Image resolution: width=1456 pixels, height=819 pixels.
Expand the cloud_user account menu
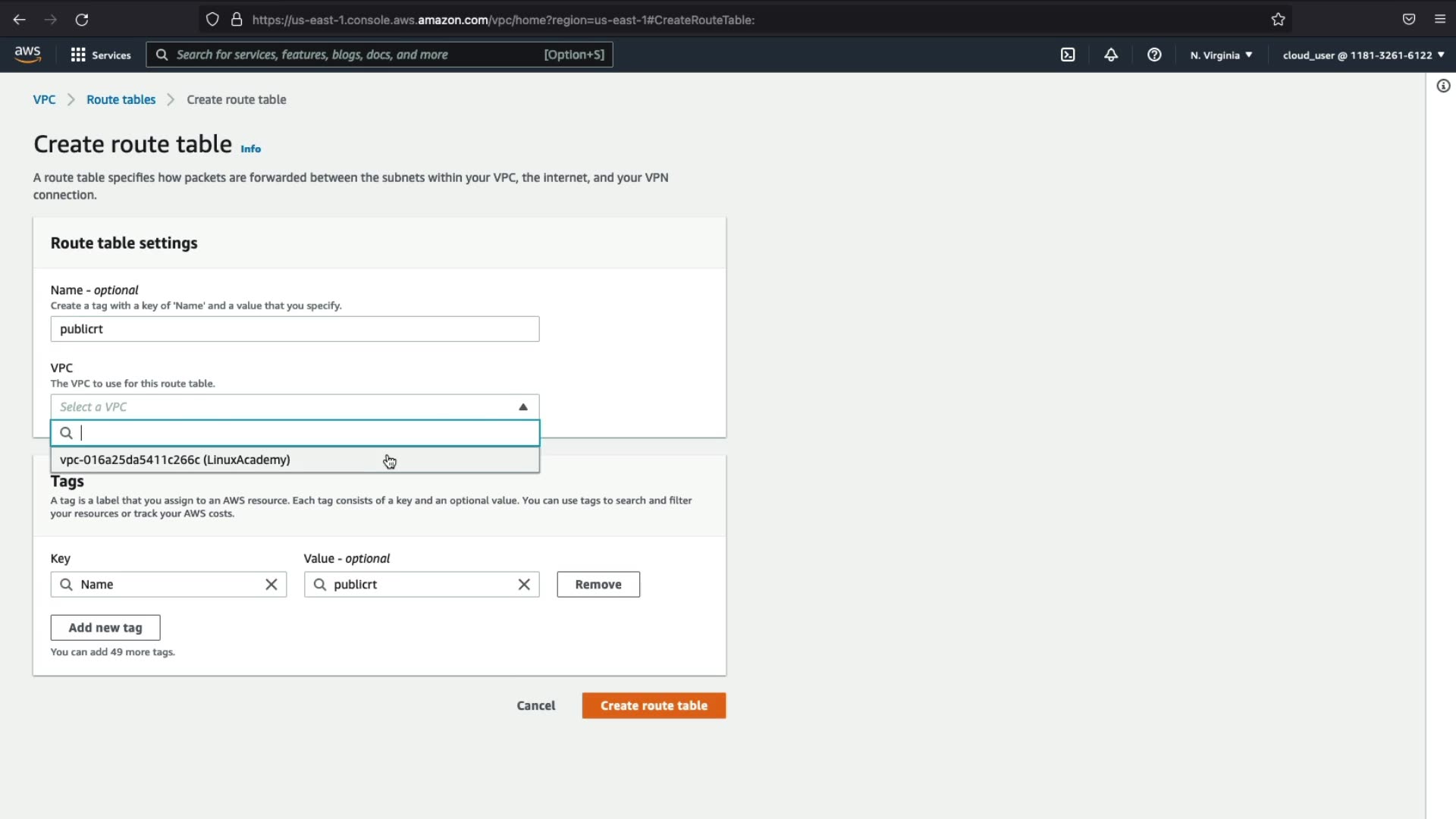click(1363, 55)
